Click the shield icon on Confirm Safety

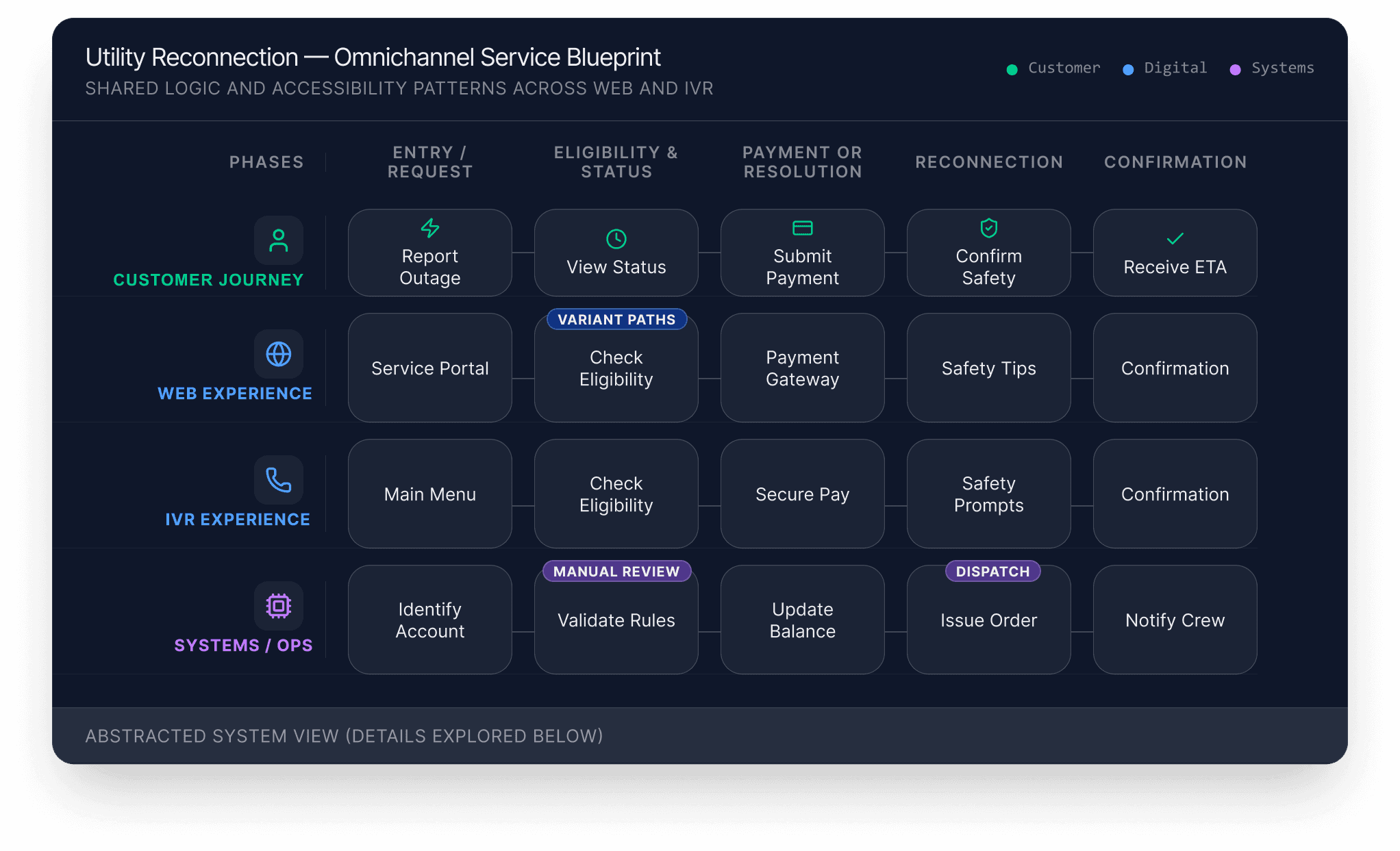click(988, 228)
